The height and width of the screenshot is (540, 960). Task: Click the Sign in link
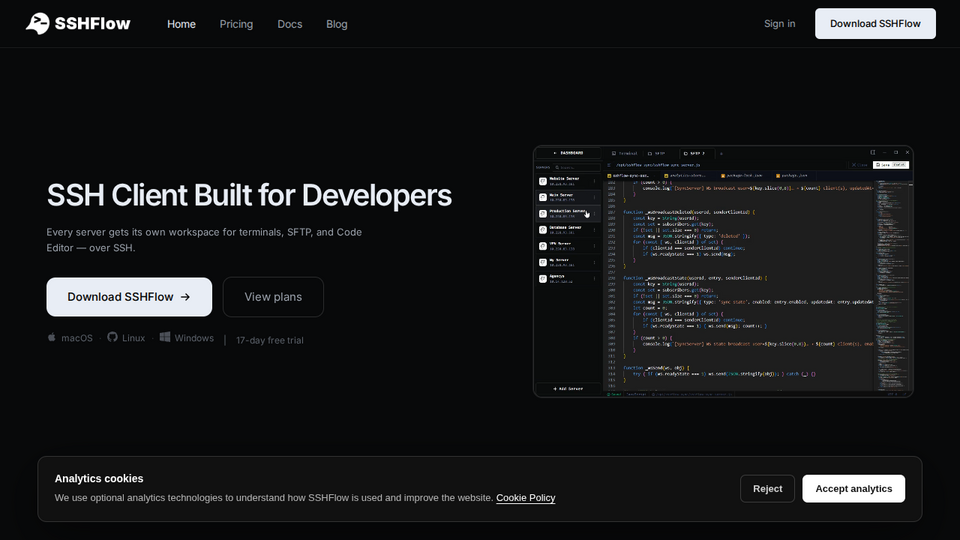point(779,23)
